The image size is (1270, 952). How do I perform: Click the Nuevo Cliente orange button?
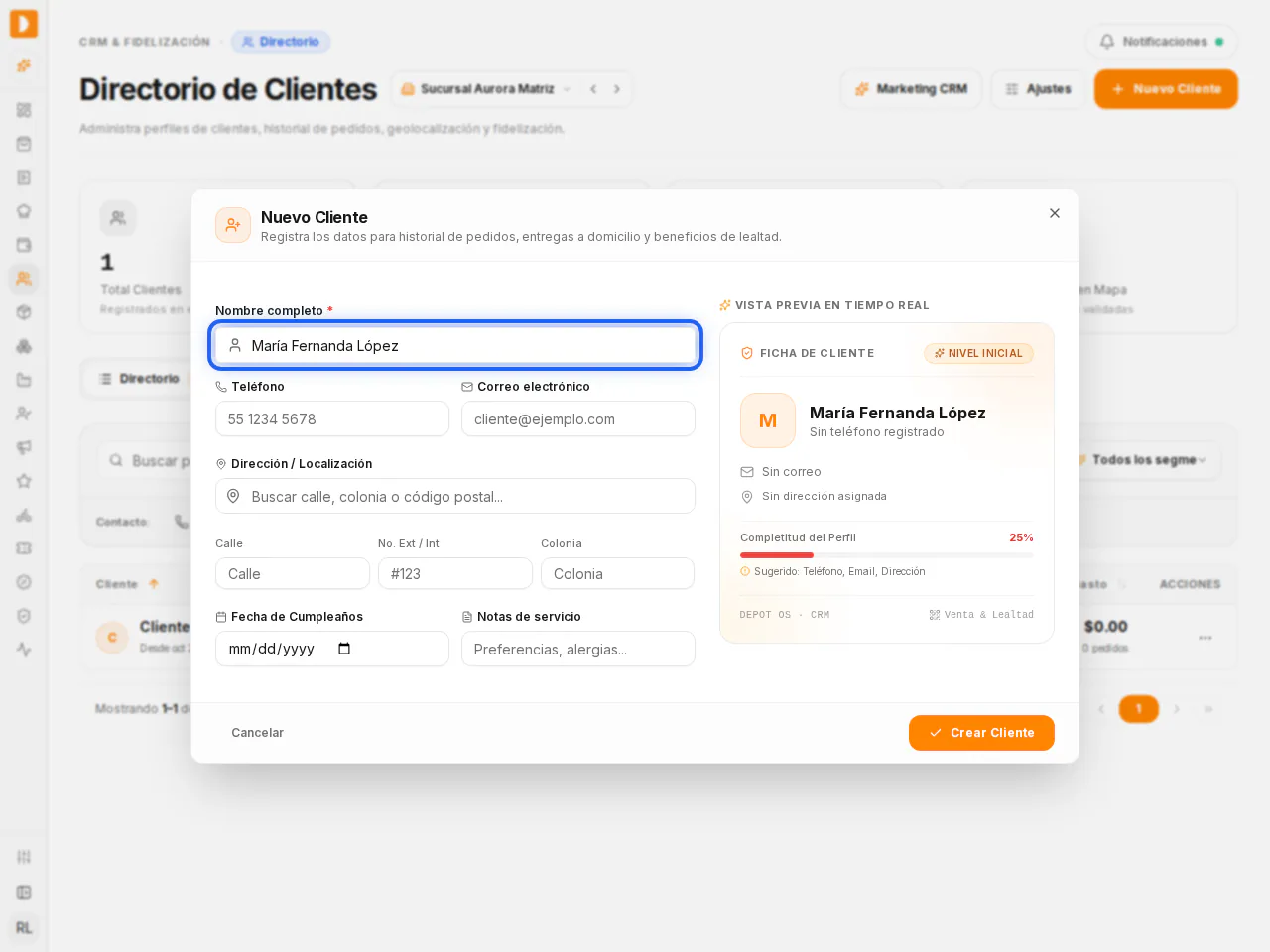click(1166, 89)
